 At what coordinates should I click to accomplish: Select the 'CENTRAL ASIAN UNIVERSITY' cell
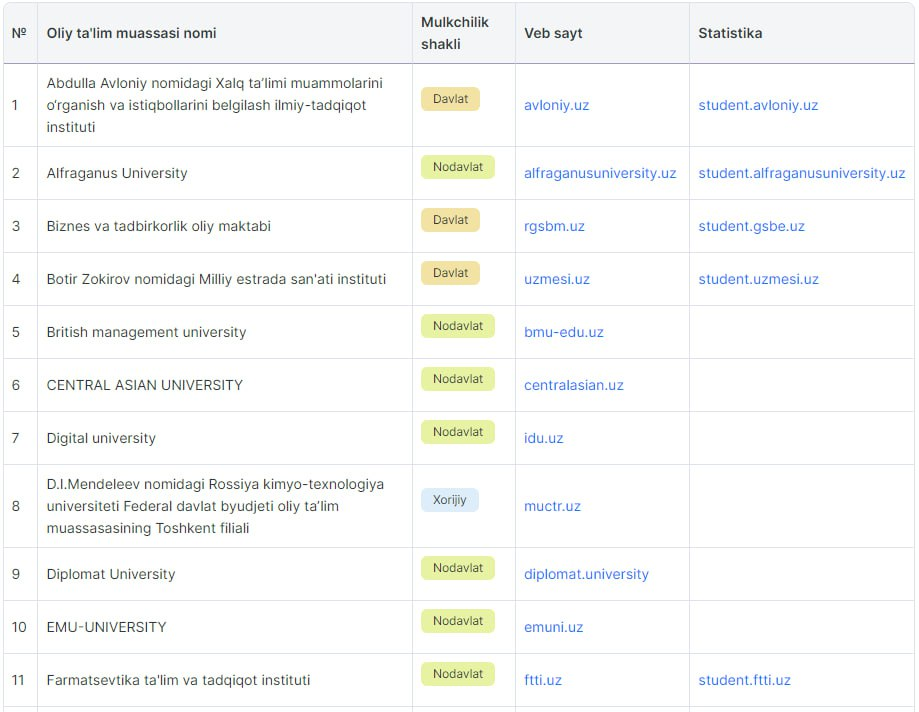click(224, 386)
